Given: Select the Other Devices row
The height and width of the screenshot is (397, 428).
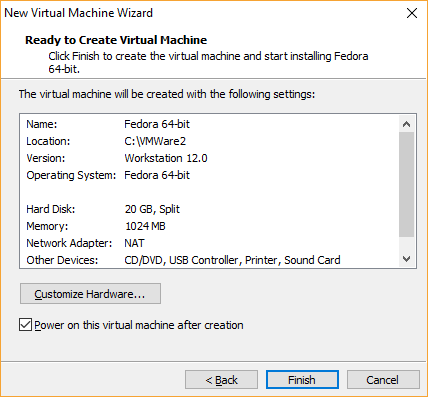Looking at the screenshot, I should [209, 260].
